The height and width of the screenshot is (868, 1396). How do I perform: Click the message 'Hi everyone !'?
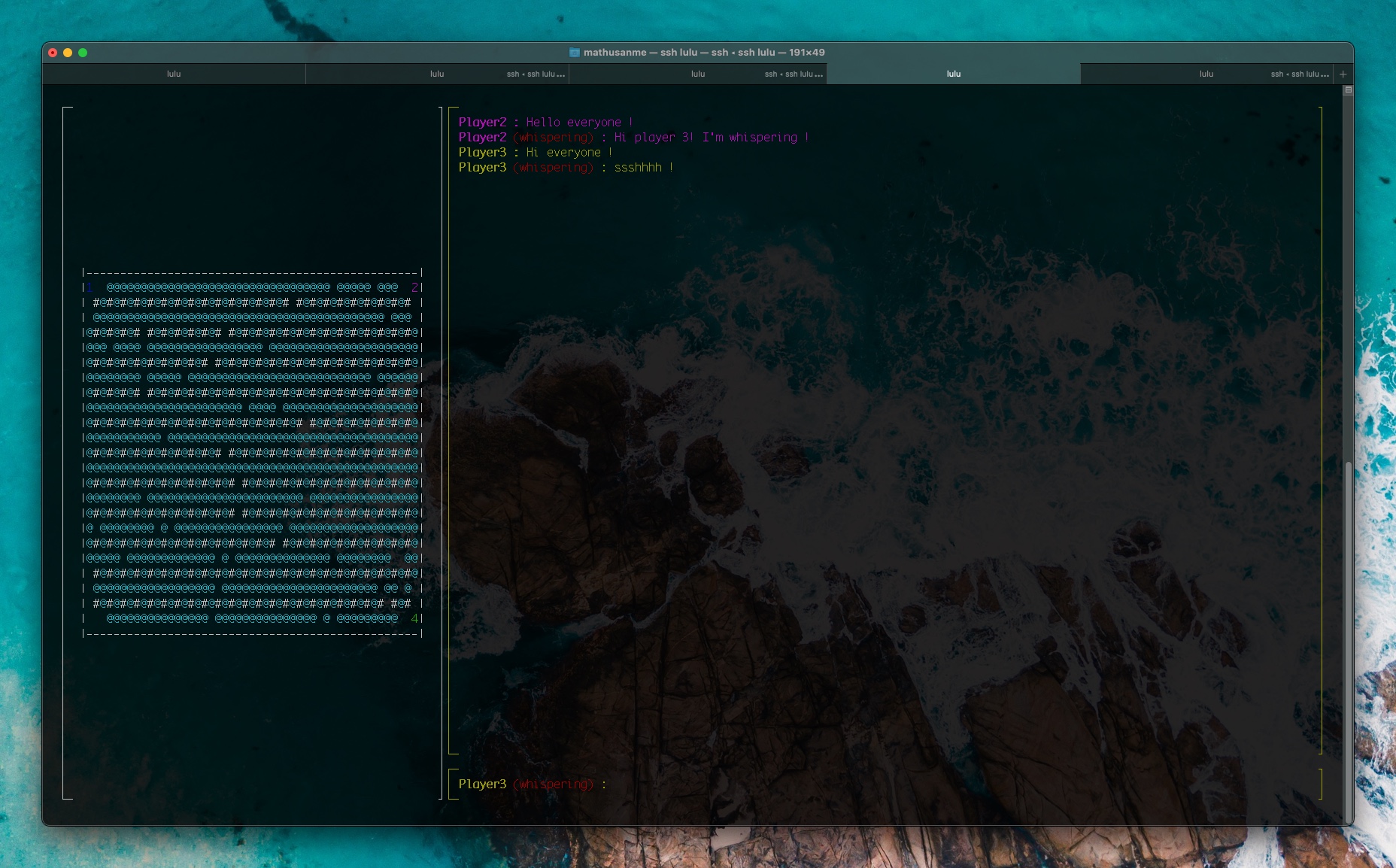[x=569, y=152]
